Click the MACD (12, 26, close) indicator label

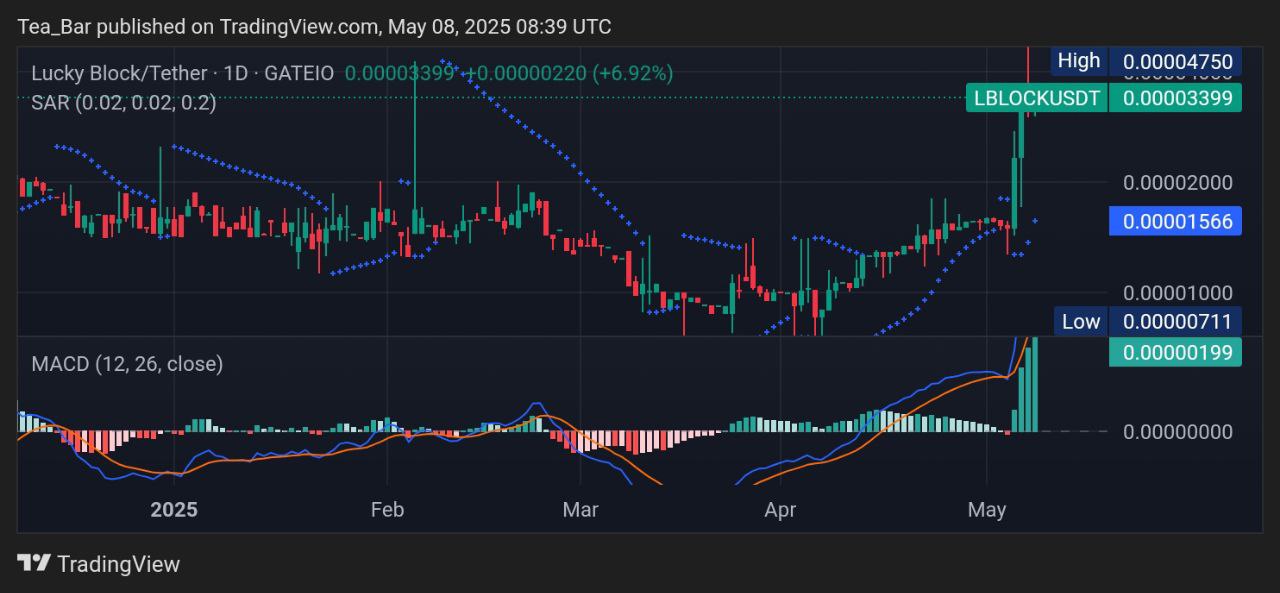click(x=127, y=364)
